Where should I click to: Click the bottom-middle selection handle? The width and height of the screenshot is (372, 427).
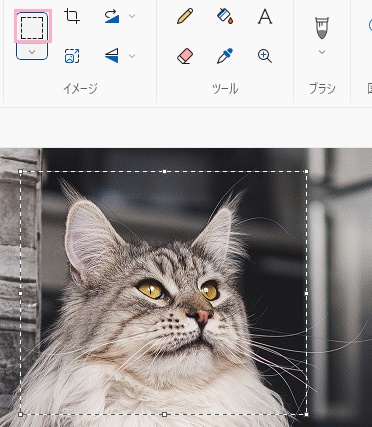(164, 414)
